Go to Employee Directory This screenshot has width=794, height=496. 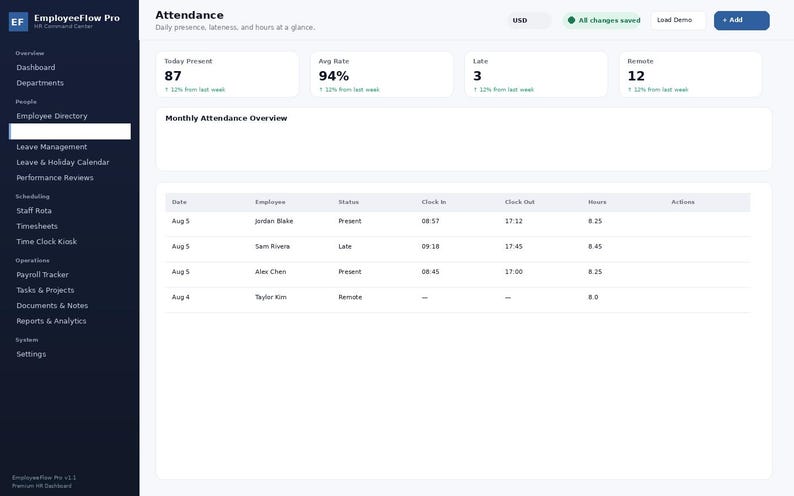52,116
